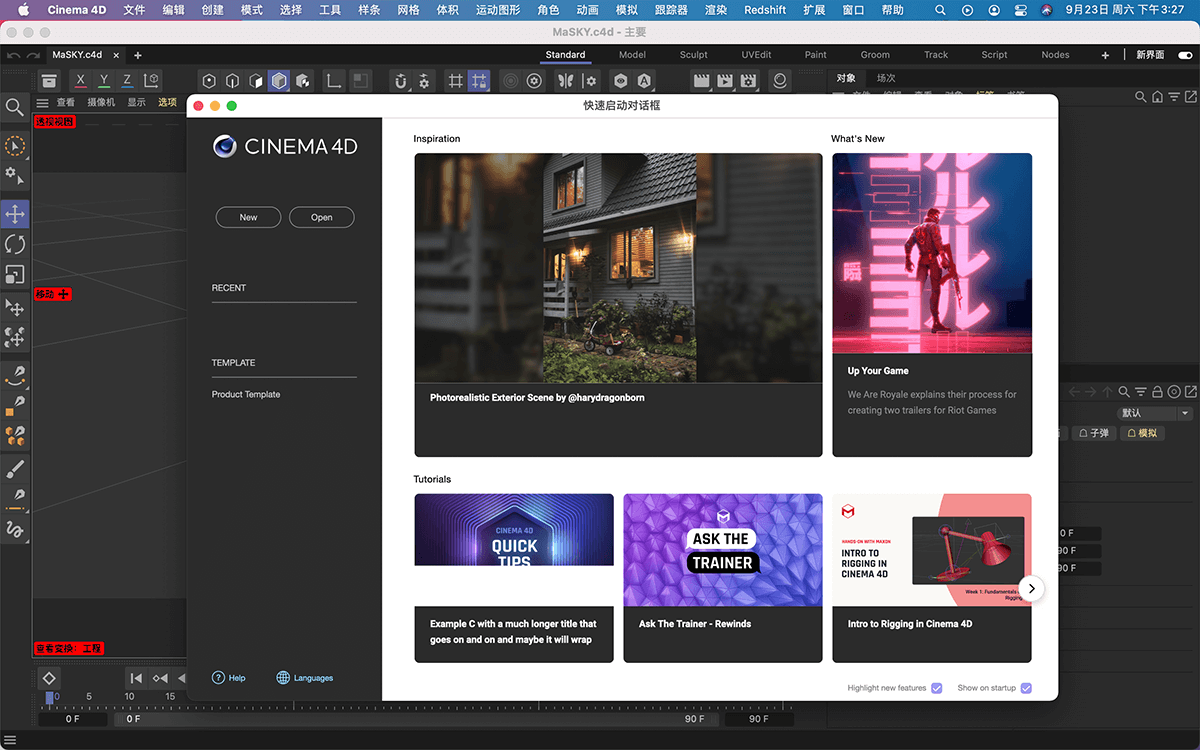Click the highlighted shaded cube mode icon
This screenshot has height=750, width=1200.
pyautogui.click(x=280, y=81)
